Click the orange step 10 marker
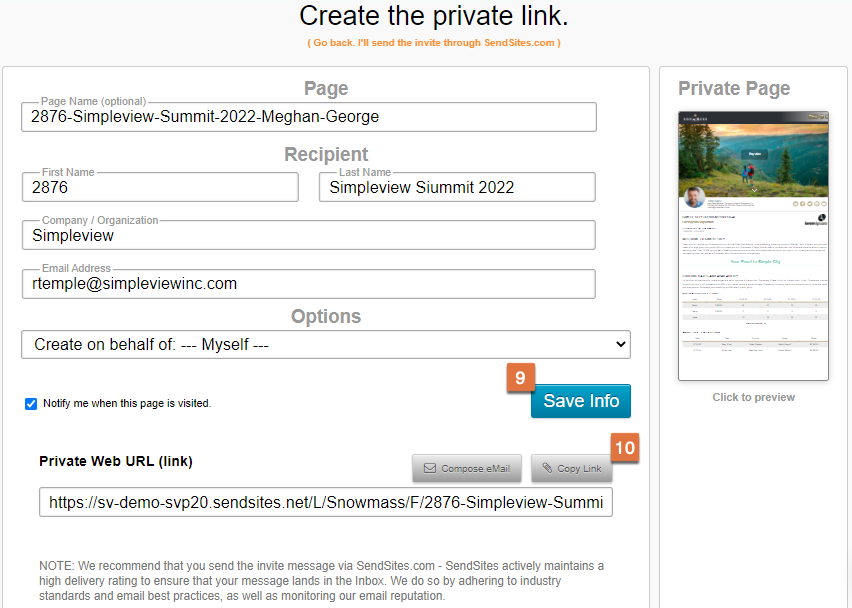The image size is (852, 608). (x=625, y=447)
